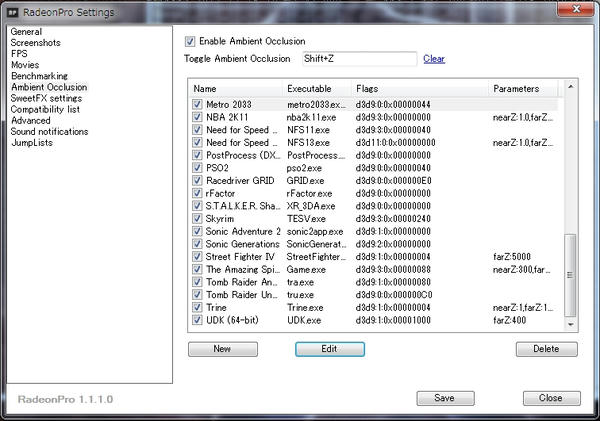
Task: Select the TESV.exe executable cell
Action: tap(306, 219)
